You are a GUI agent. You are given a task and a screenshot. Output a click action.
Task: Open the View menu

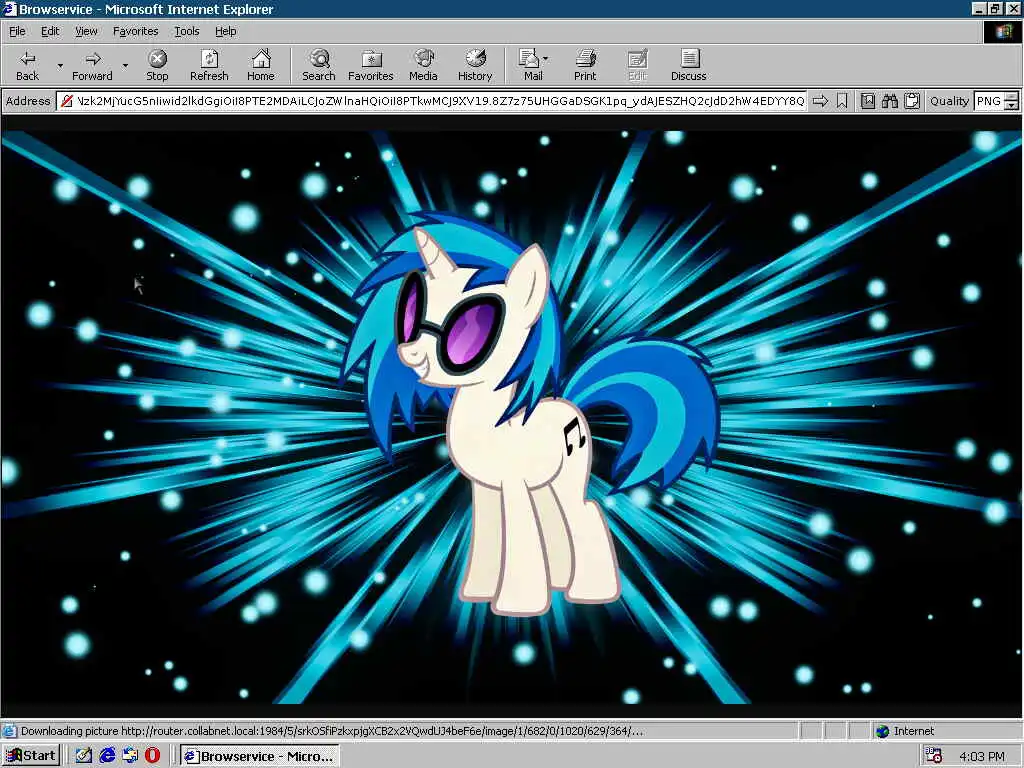pos(86,31)
